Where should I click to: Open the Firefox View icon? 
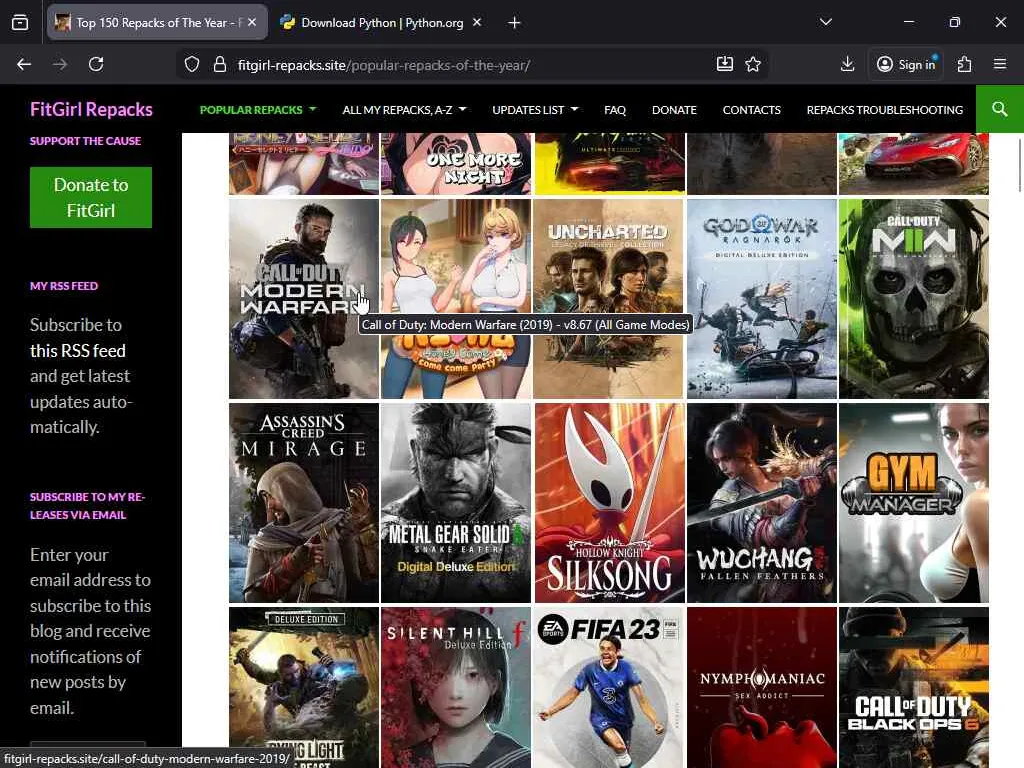(x=20, y=23)
